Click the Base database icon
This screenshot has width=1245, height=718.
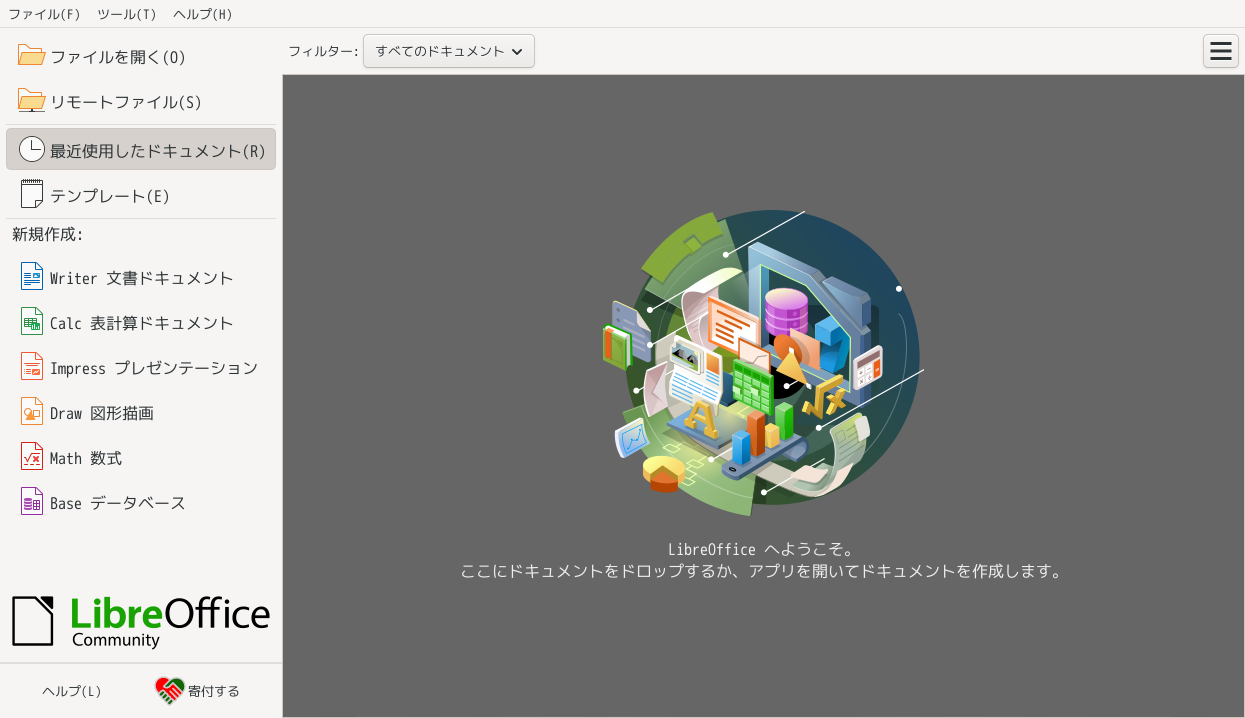[32, 502]
